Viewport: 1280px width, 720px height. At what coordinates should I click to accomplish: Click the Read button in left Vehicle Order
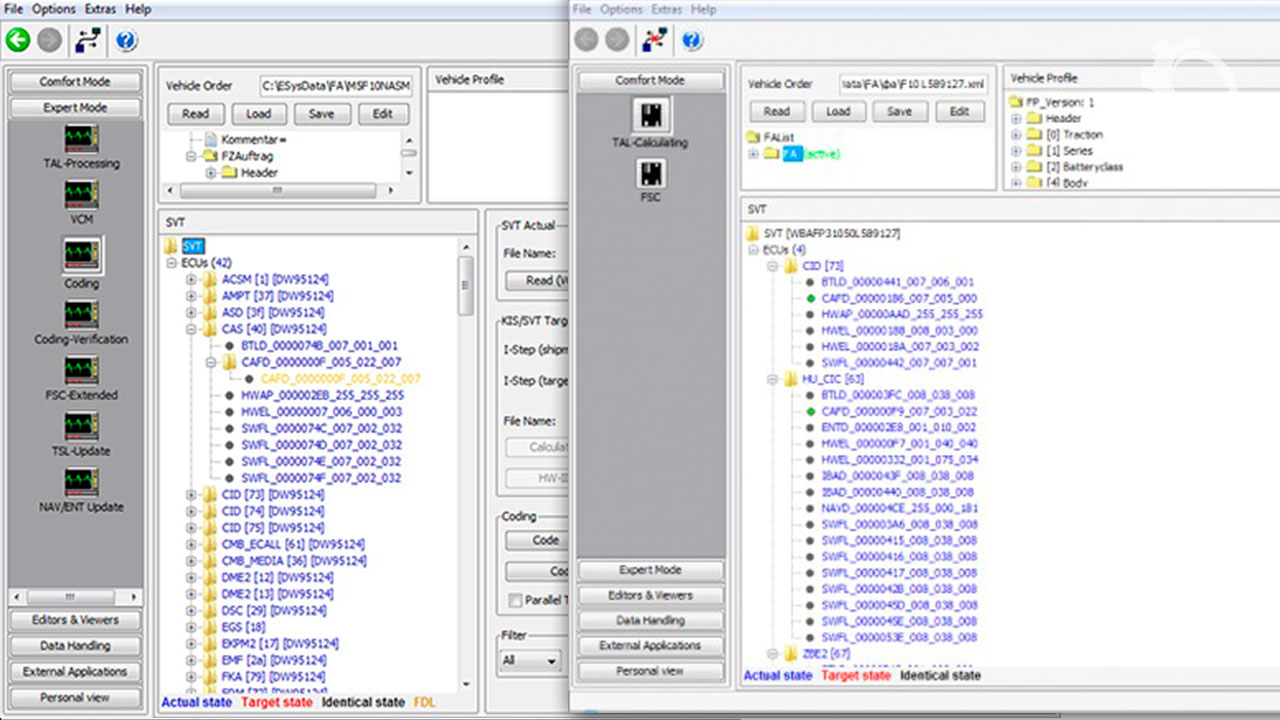[195, 114]
